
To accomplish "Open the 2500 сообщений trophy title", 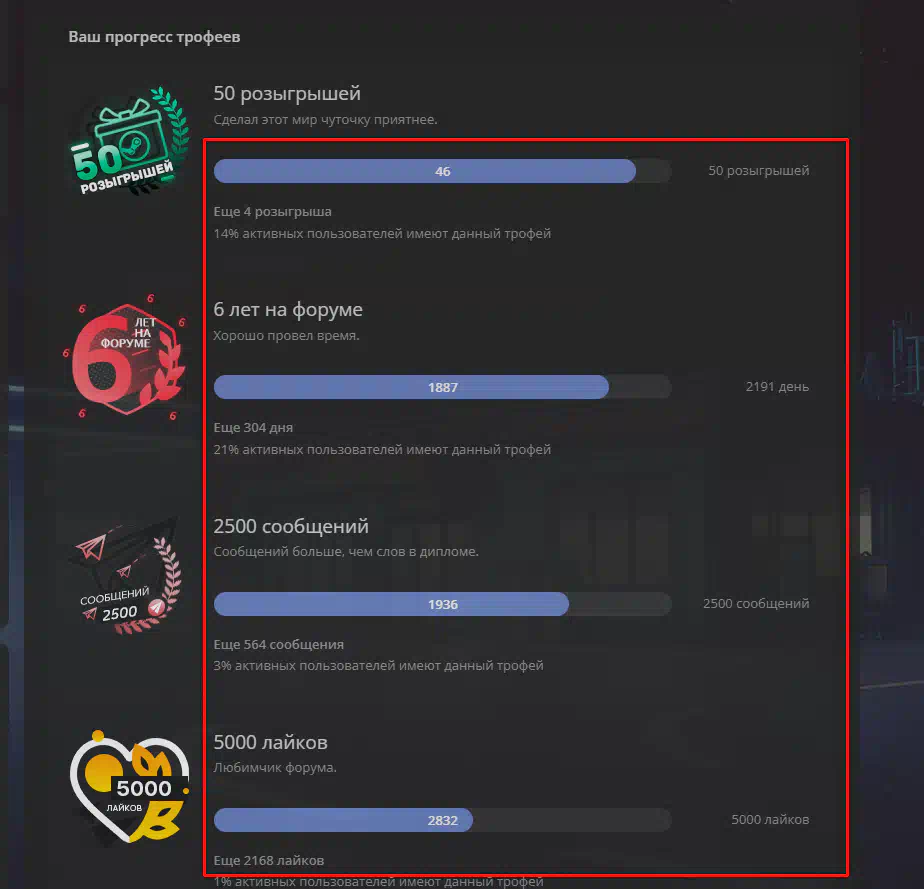I will pyautogui.click(x=291, y=526).
